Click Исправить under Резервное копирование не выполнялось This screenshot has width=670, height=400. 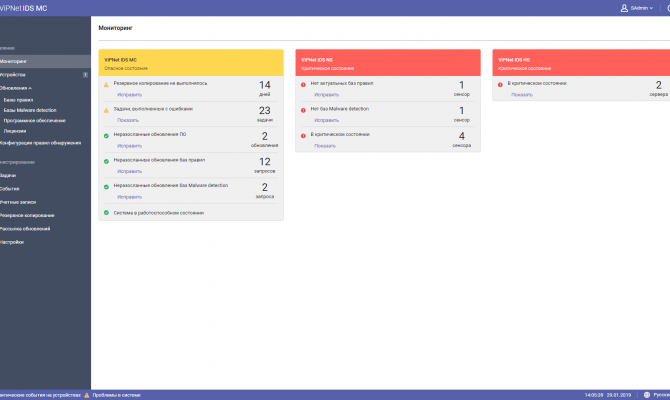point(129,95)
